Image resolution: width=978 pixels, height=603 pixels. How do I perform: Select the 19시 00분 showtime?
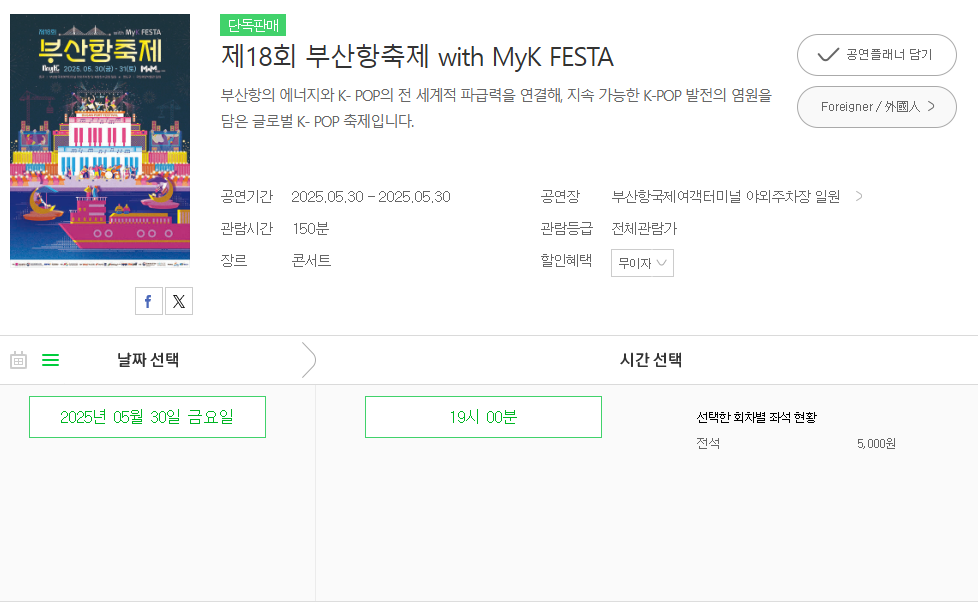(483, 417)
